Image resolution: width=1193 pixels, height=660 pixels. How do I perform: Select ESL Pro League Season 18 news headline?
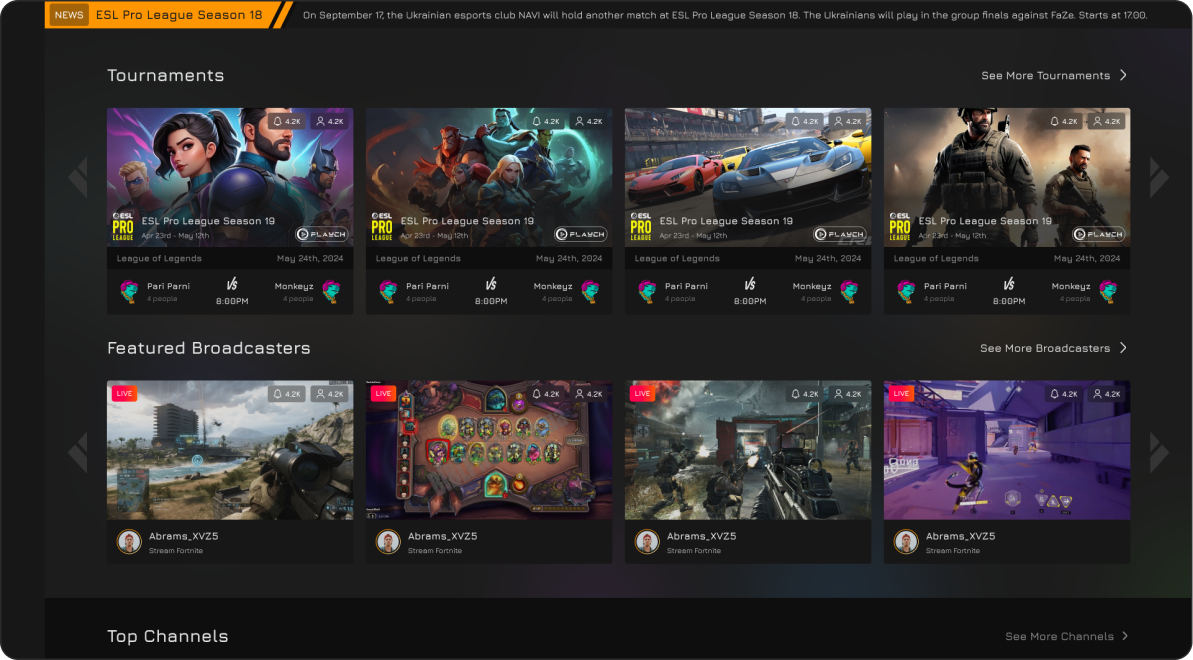(x=178, y=15)
